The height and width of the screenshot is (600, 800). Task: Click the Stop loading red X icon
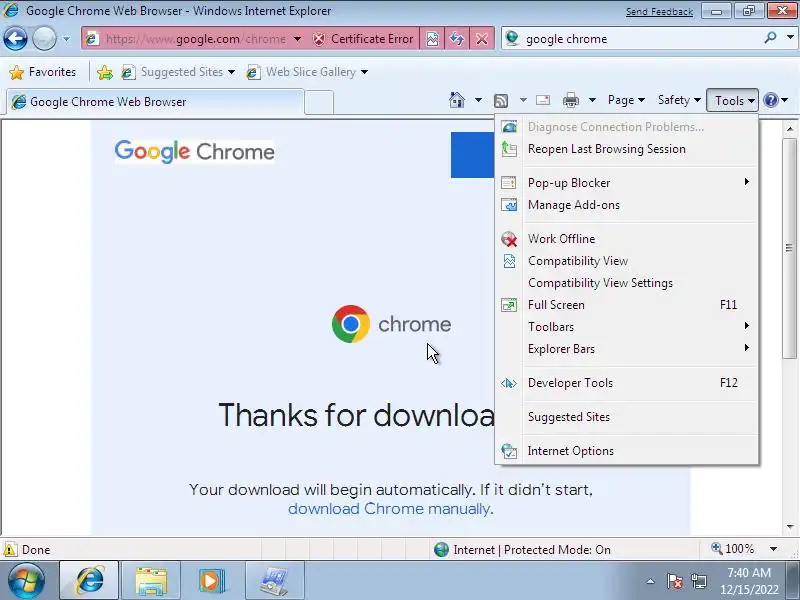point(482,39)
